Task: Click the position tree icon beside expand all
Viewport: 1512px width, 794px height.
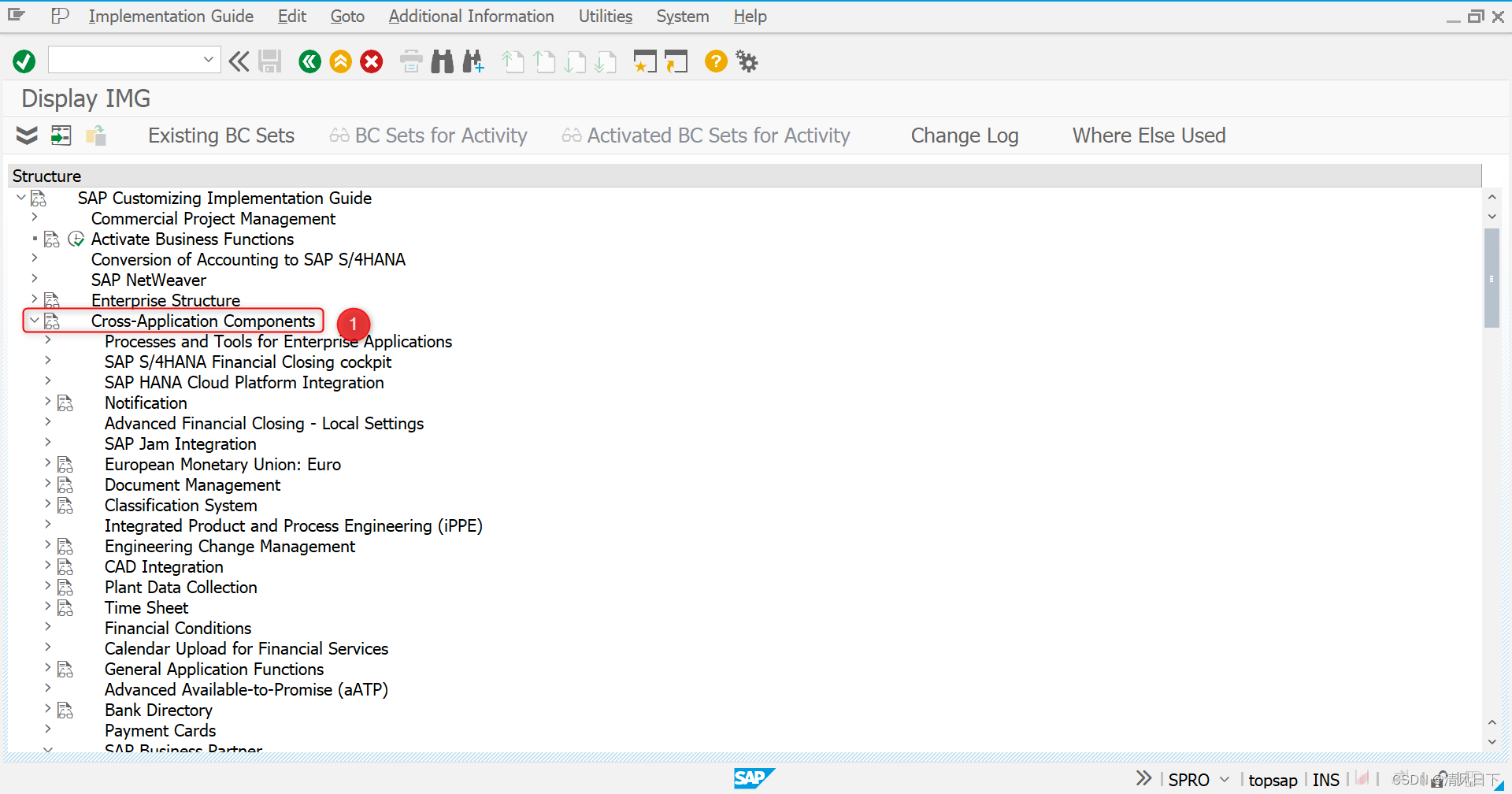Action: (x=61, y=135)
